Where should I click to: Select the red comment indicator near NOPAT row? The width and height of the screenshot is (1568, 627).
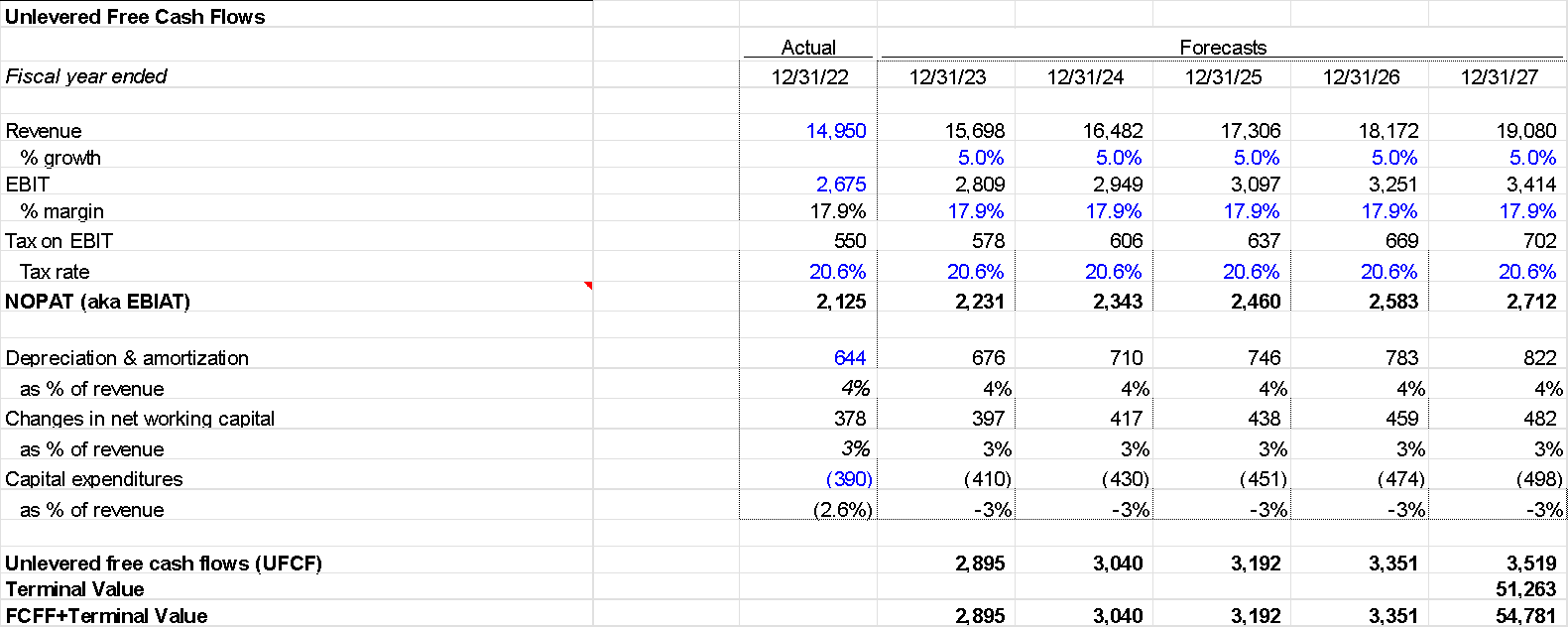[x=589, y=286]
